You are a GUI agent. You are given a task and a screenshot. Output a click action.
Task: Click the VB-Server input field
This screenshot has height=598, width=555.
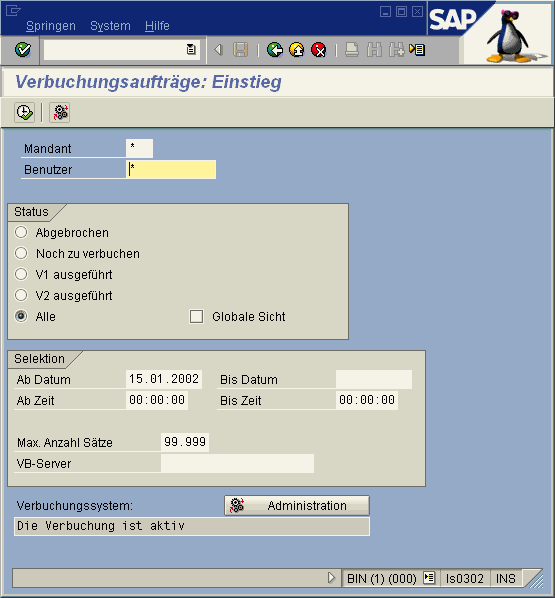tap(237, 463)
